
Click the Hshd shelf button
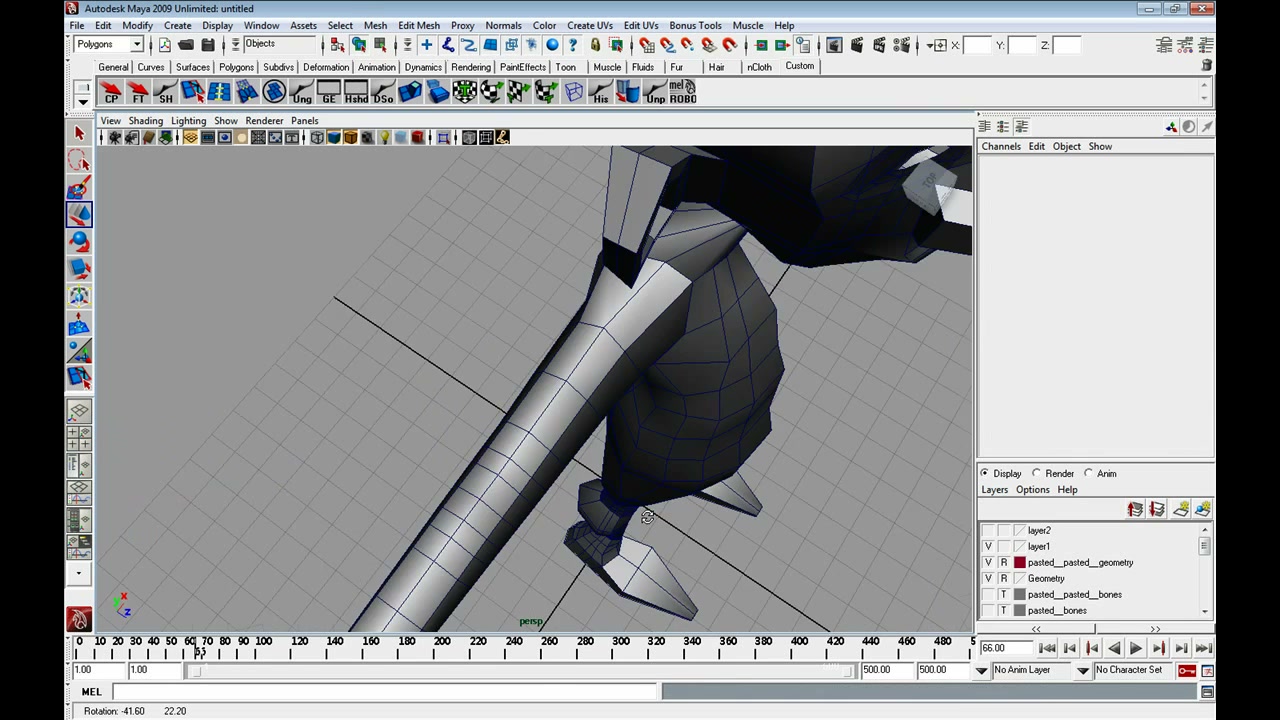coord(355,93)
